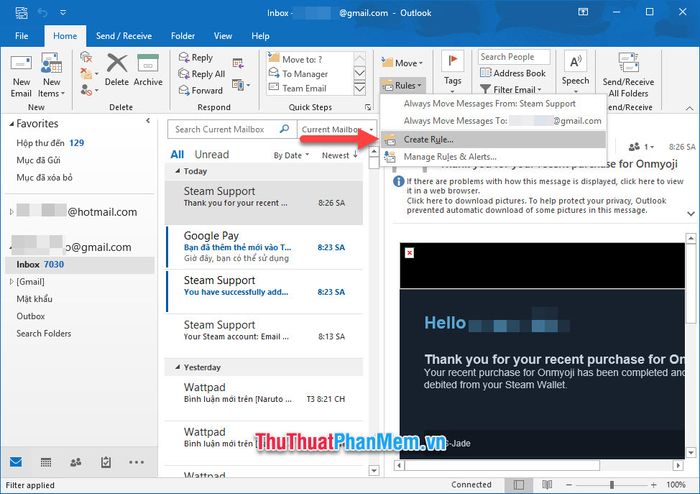Image resolution: width=700 pixels, height=494 pixels.
Task: Expand the [Gmail] folder
Action: pos(12,282)
